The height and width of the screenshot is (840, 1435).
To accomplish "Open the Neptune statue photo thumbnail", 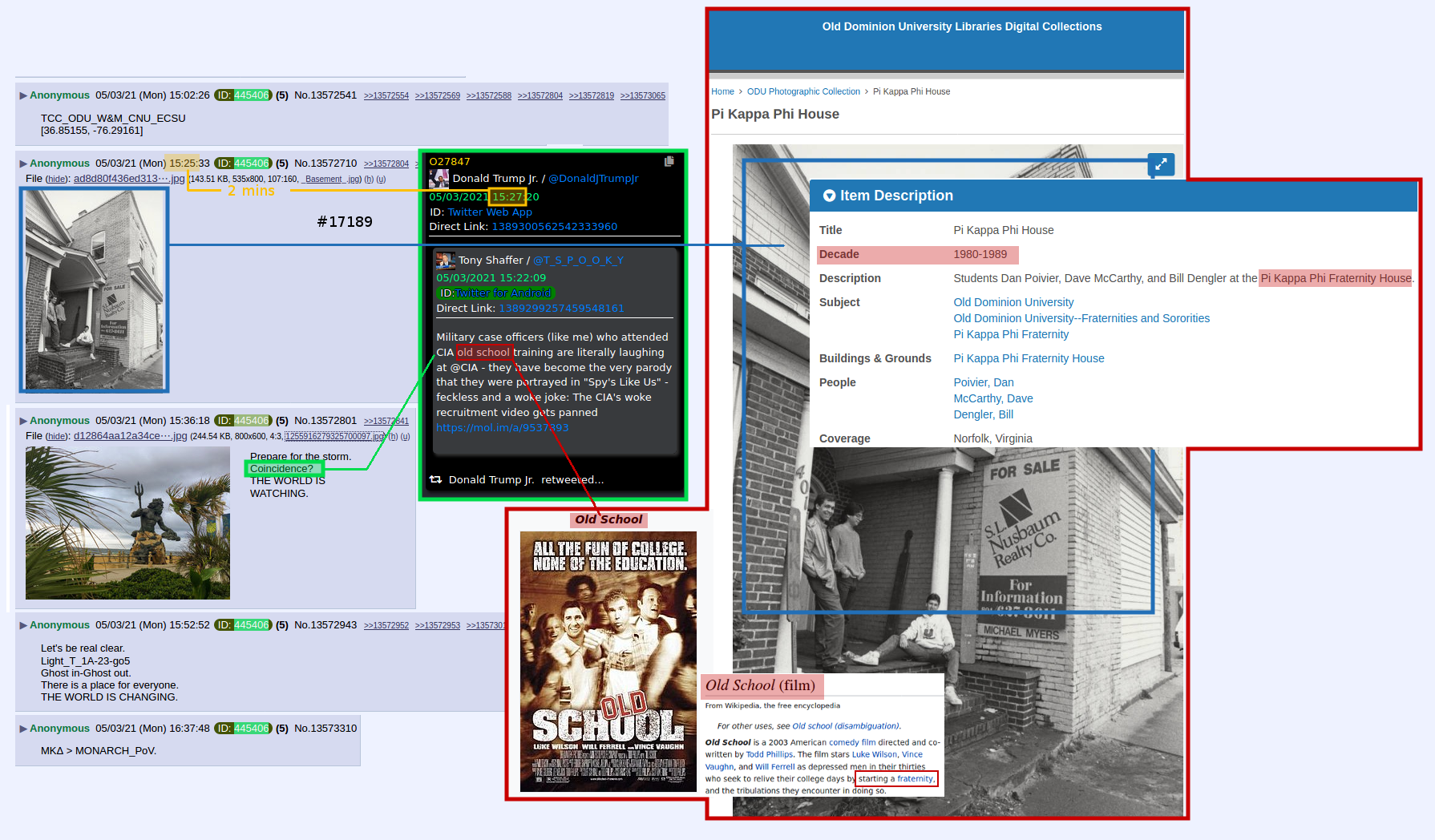I will coord(127,523).
